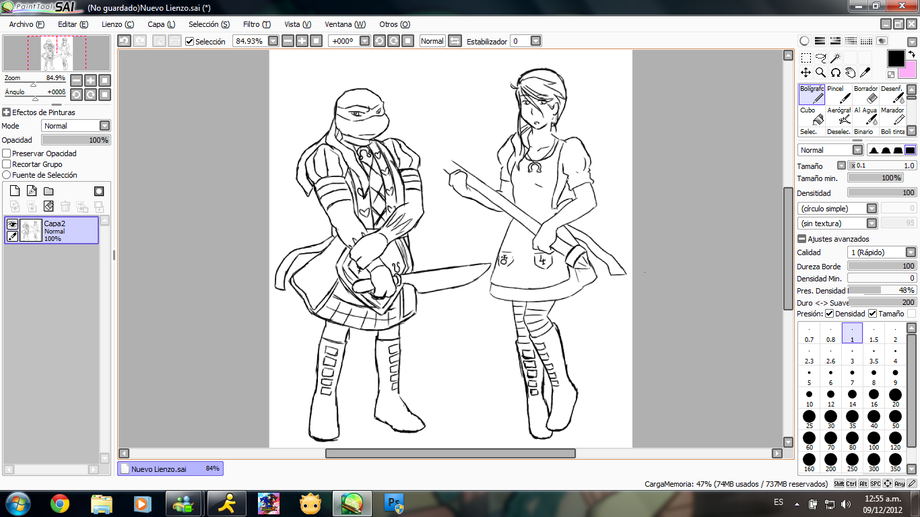Click the pink background color swatch
The width and height of the screenshot is (920, 517).
907,71
